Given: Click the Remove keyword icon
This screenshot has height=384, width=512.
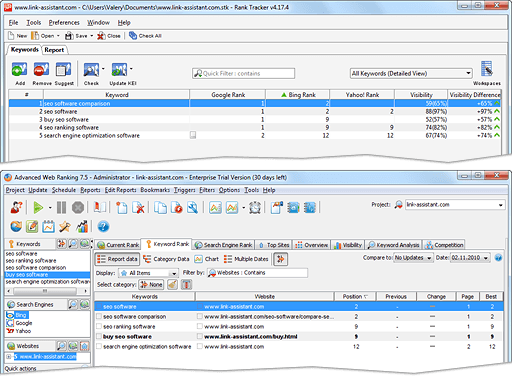Looking at the screenshot, I should click(41, 69).
